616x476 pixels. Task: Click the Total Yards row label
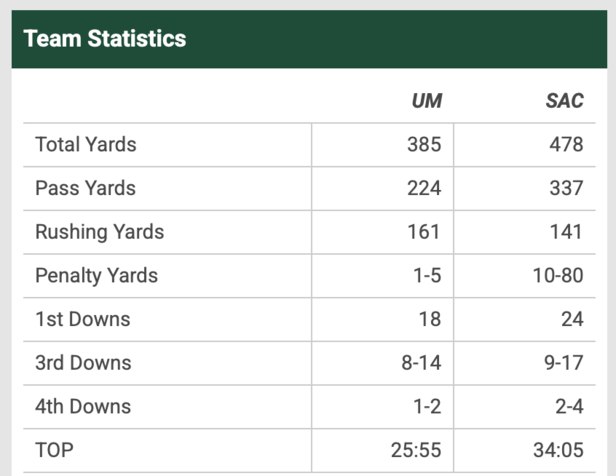point(86,145)
